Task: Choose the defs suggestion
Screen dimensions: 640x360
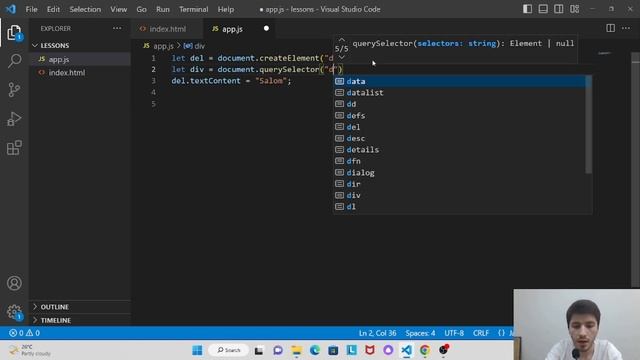Action: click(460, 116)
